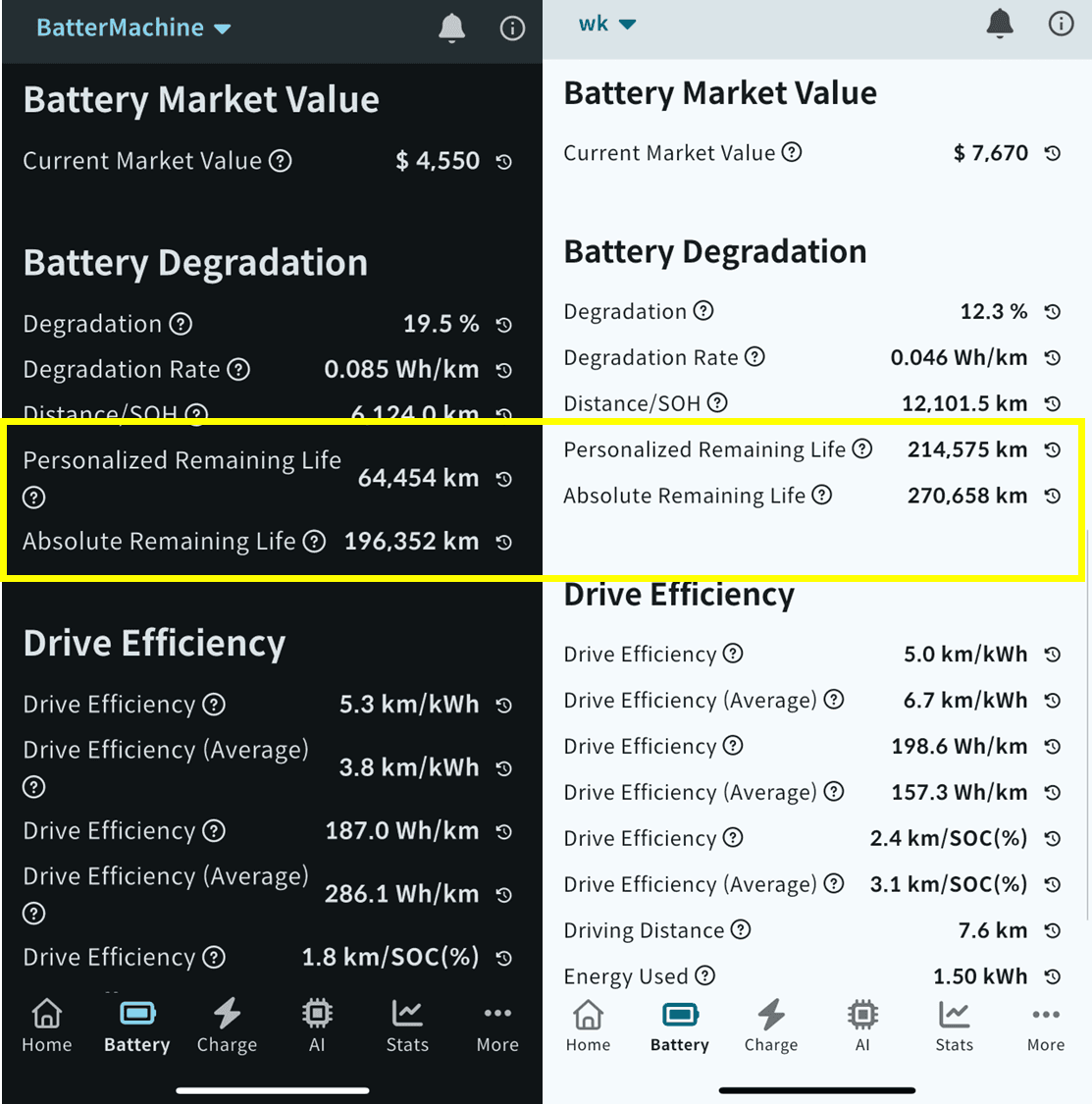View history of 286.1 Wh/km average efficiency
The image size is (1092, 1104).
503,895
